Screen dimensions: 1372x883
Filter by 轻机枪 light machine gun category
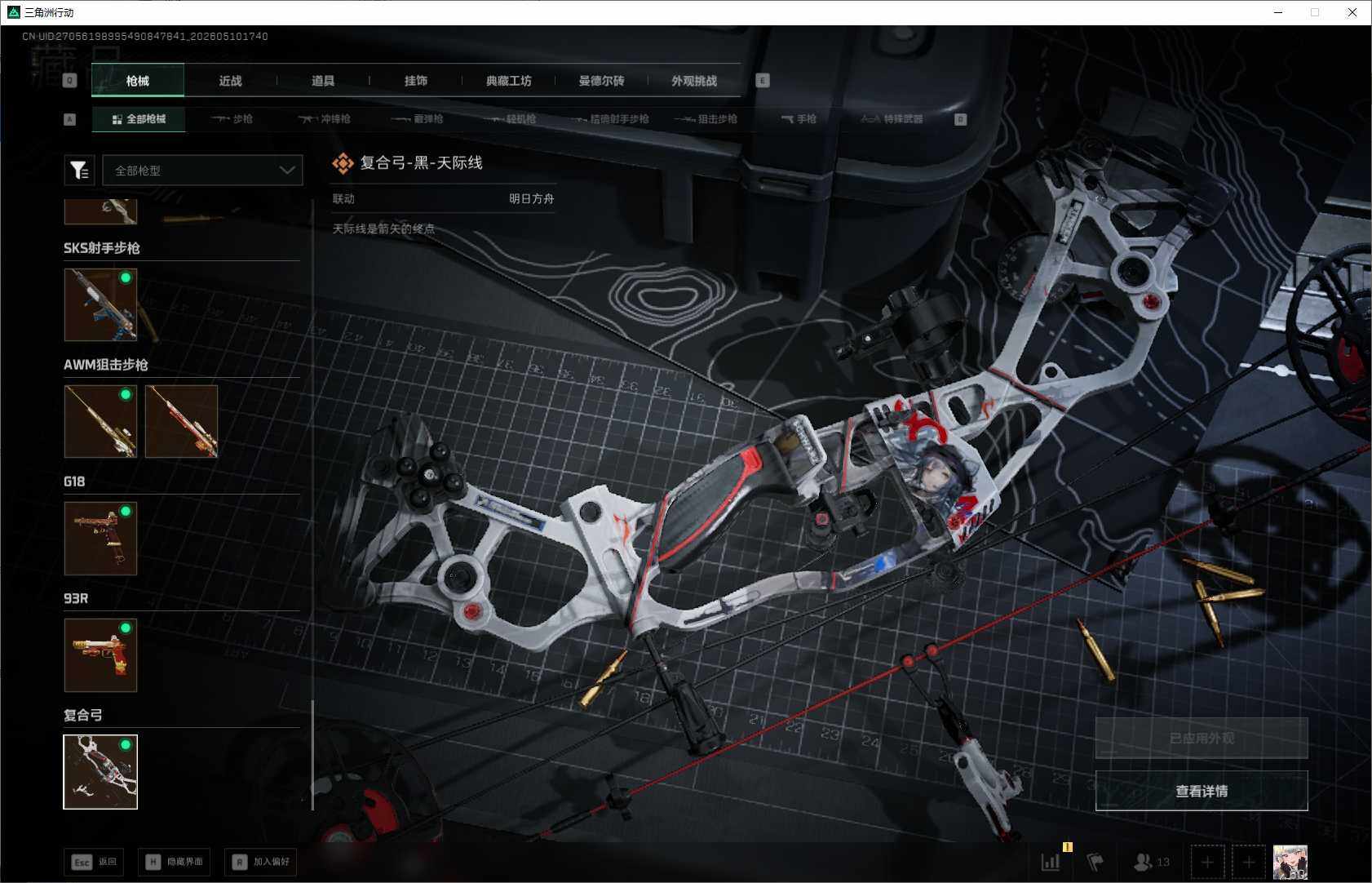[510, 119]
